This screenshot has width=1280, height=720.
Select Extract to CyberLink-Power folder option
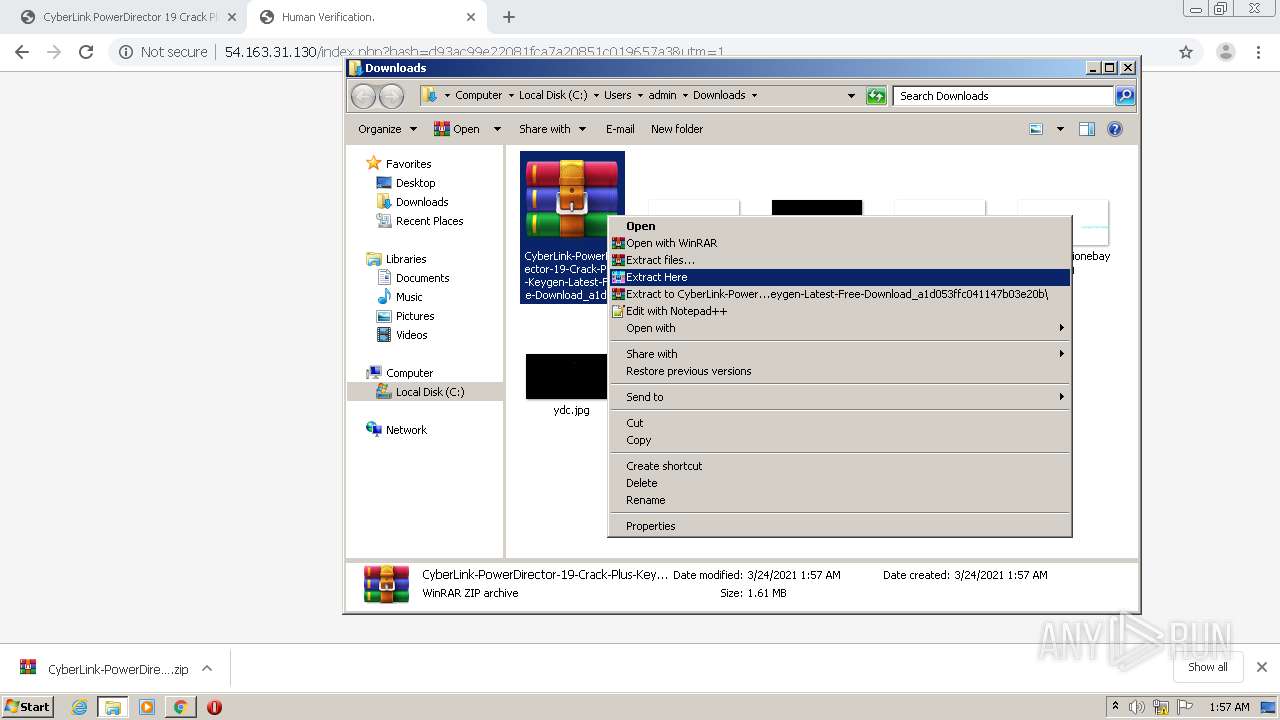click(840, 294)
